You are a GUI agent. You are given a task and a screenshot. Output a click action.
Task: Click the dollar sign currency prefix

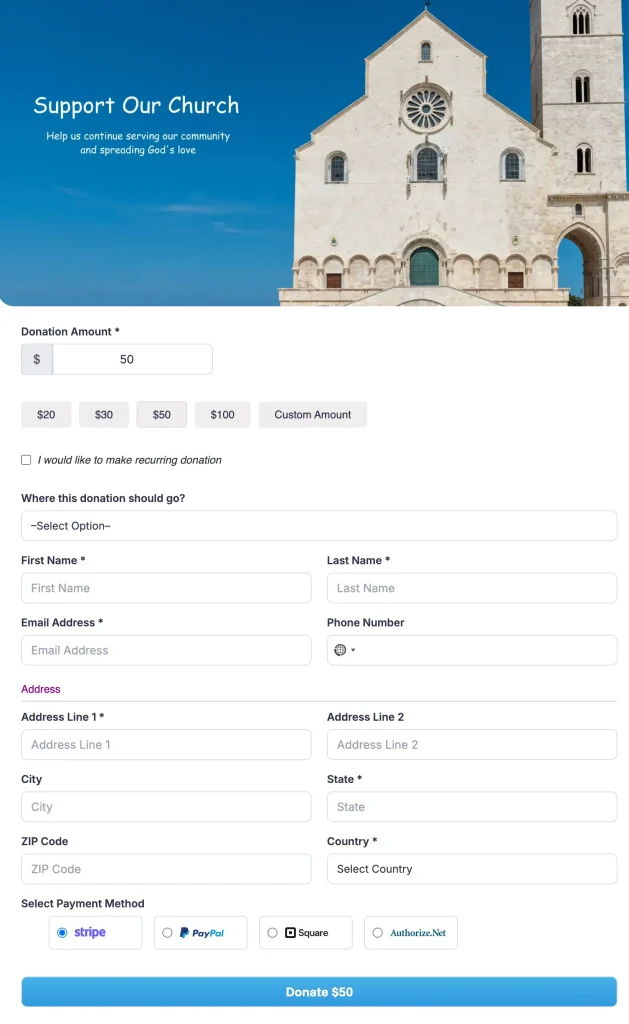[x=37, y=359]
